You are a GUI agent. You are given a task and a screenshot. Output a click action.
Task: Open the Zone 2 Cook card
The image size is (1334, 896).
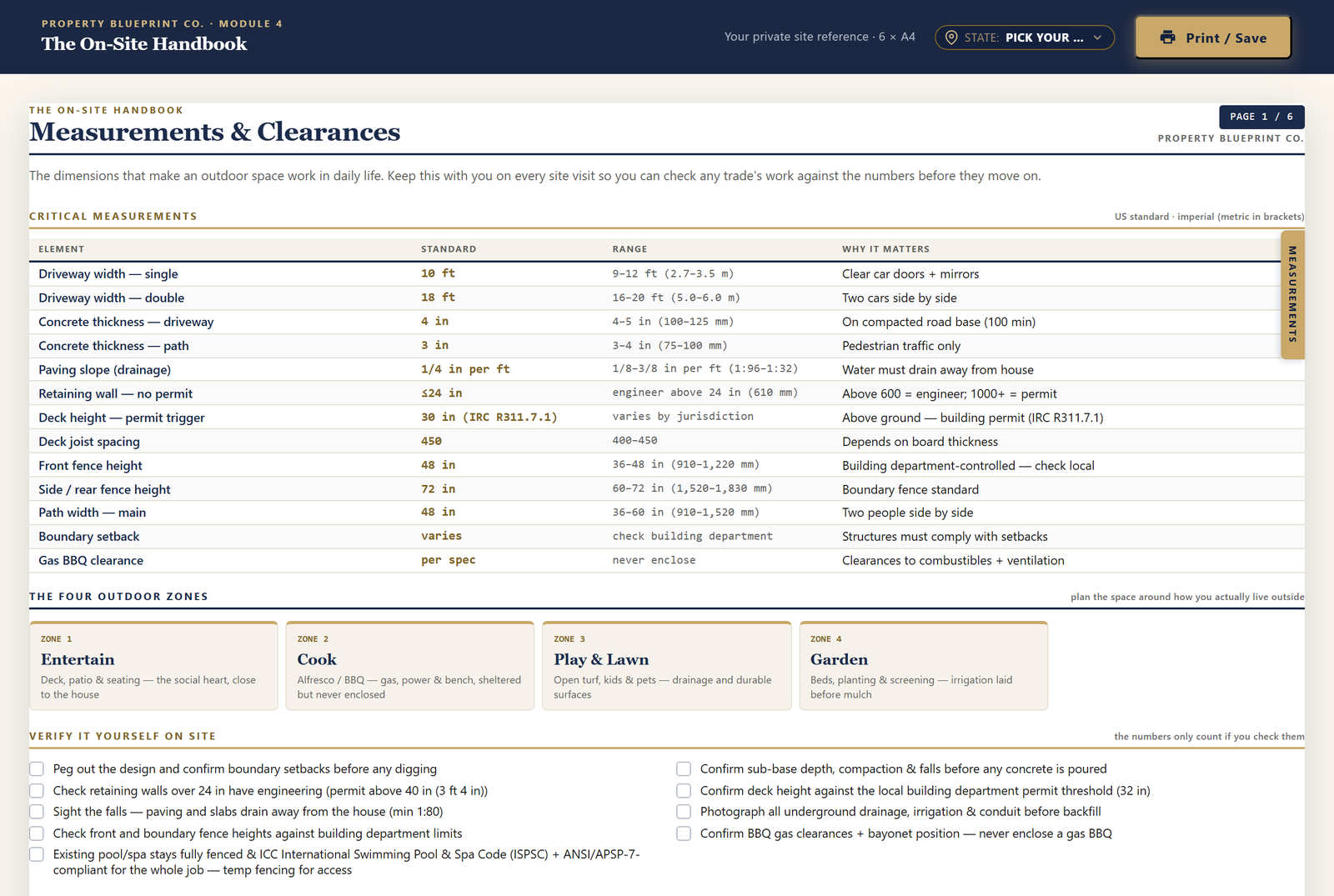coord(410,666)
